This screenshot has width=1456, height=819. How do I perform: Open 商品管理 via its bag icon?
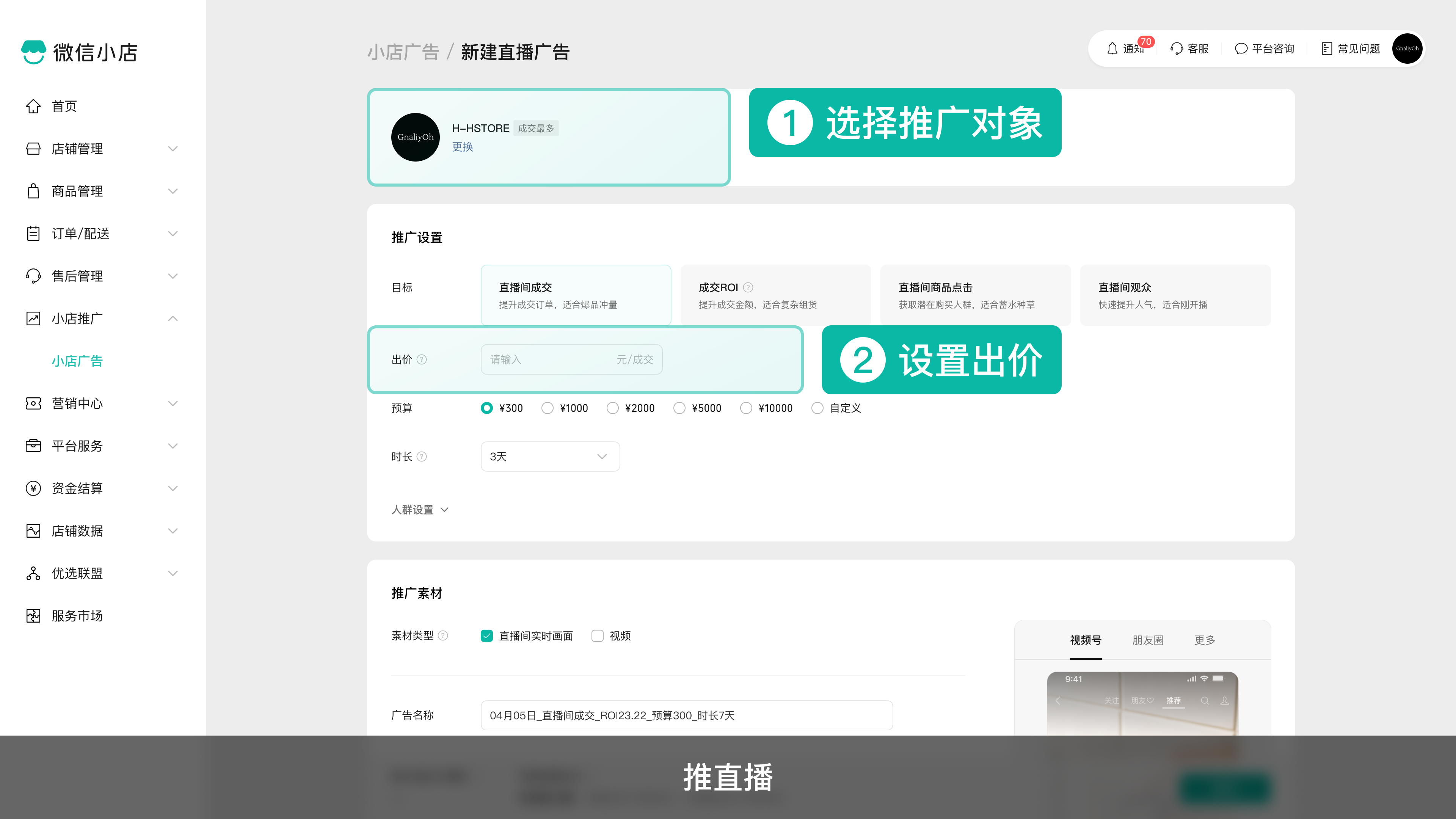pyautogui.click(x=33, y=191)
